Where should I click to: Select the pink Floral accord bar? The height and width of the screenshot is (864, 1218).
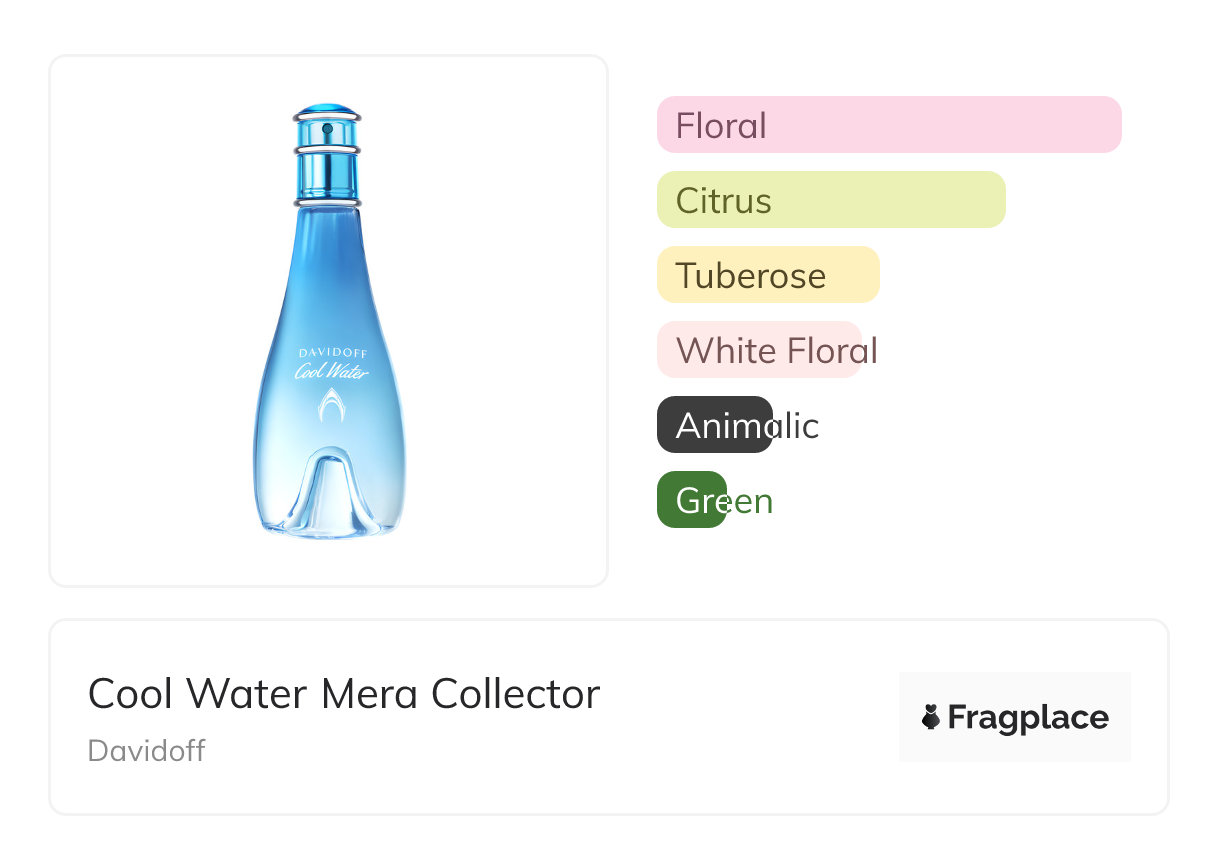click(x=889, y=125)
